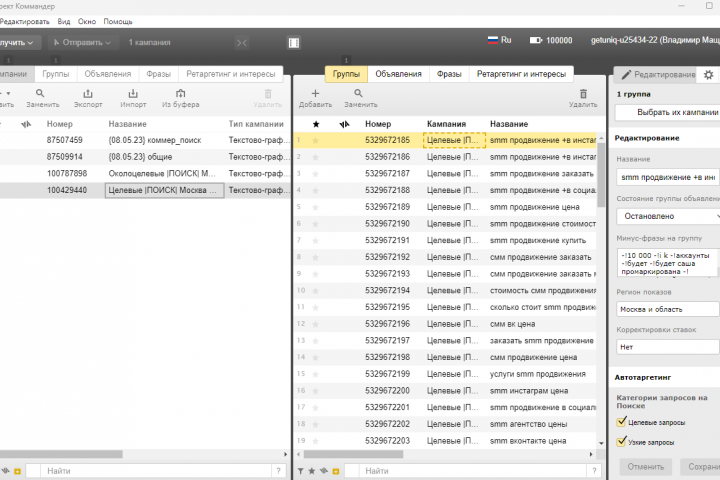Click the 'Из буфера' paste icon
Screen dimensions: 720x480
tap(180, 94)
